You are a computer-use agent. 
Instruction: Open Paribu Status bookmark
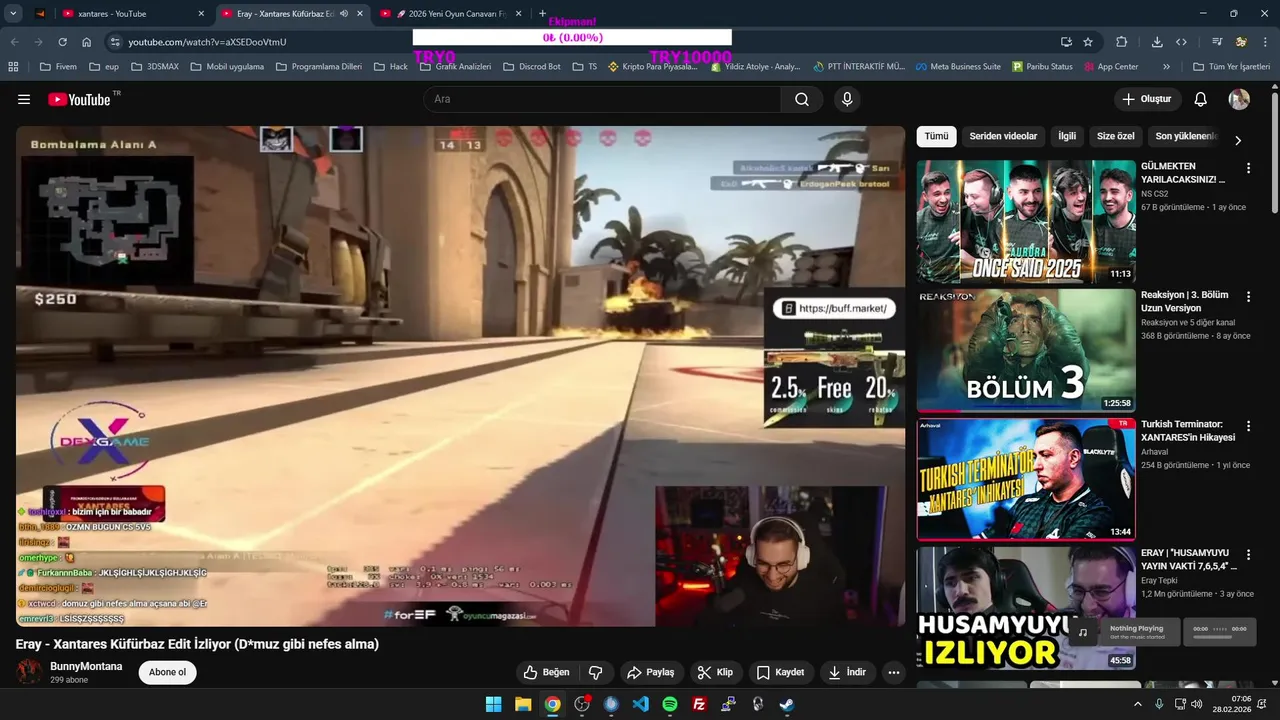[1042, 67]
